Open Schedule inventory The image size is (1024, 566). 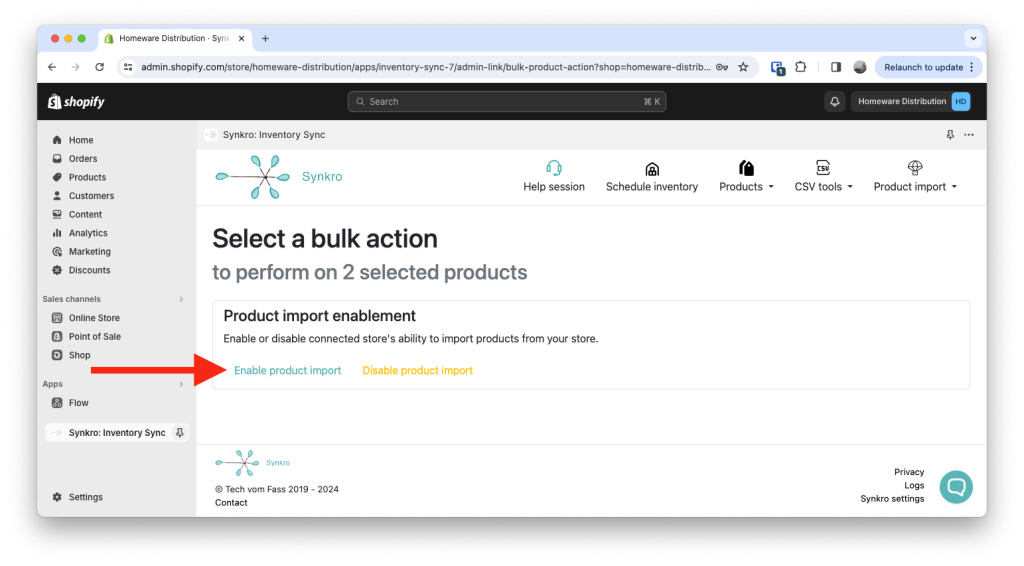(652, 177)
